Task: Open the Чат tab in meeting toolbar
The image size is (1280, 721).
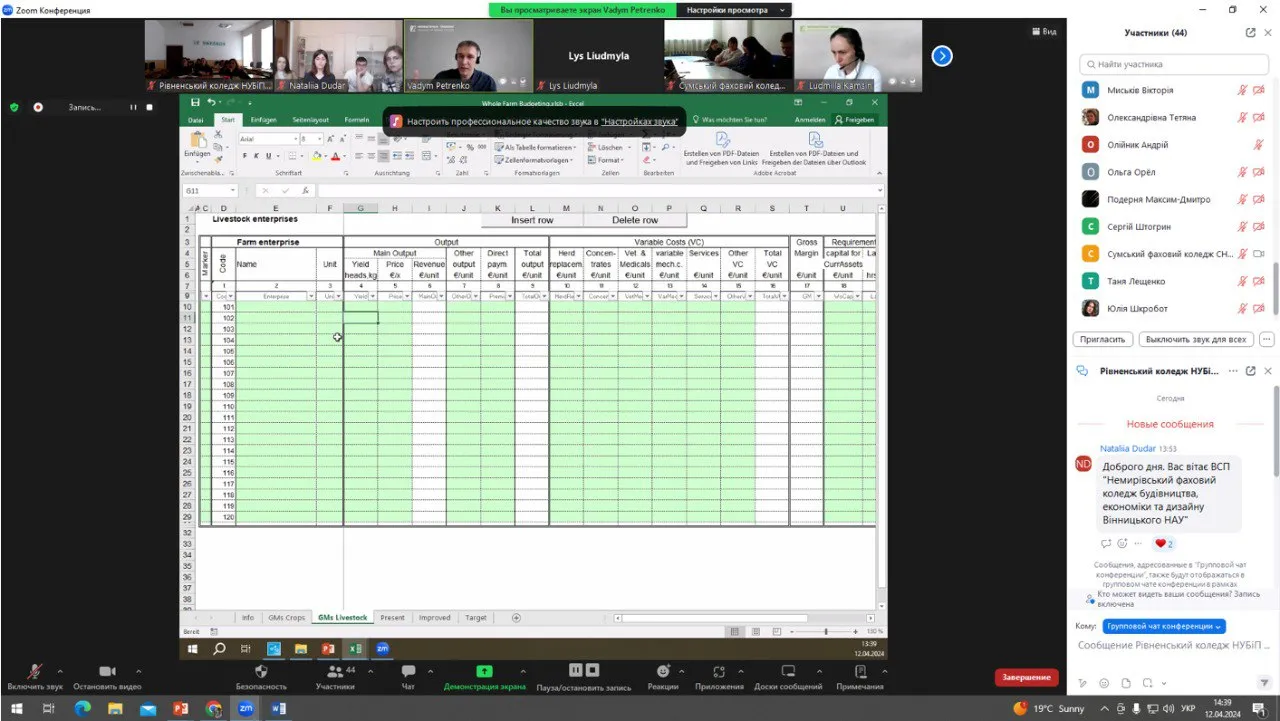Action: (x=408, y=672)
